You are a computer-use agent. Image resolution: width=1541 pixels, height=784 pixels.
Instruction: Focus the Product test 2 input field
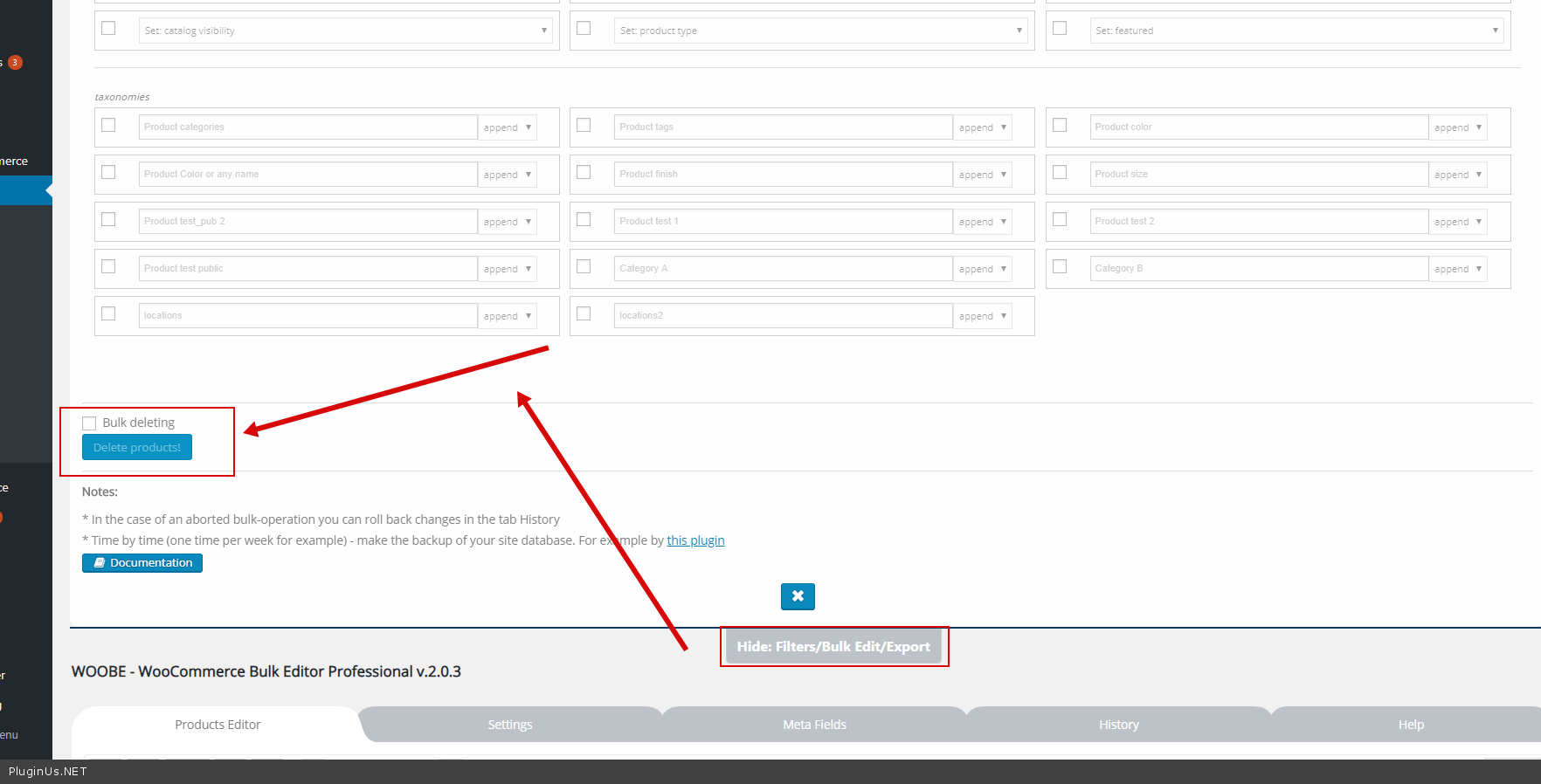pos(1260,222)
